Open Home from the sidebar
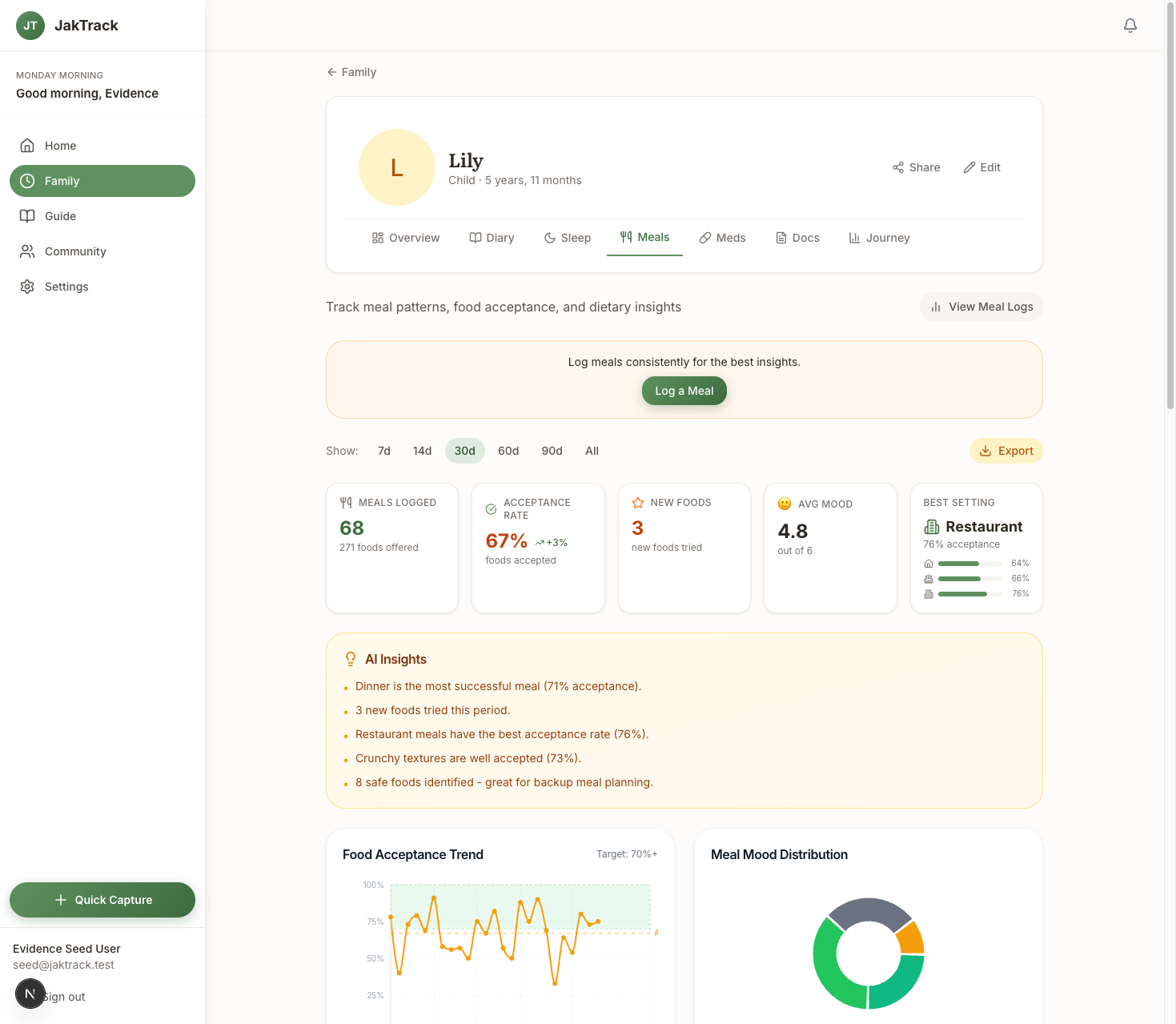1176x1024 pixels. click(x=60, y=146)
